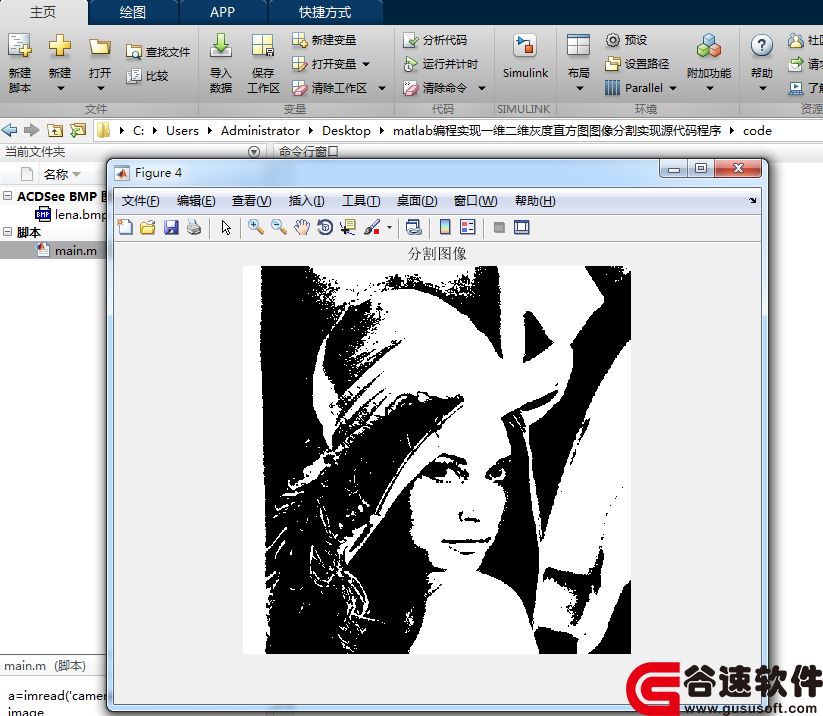Viewport: 823px width, 716px height.
Task: Click Add-Ons (附加功能) icon
Action: point(709,46)
